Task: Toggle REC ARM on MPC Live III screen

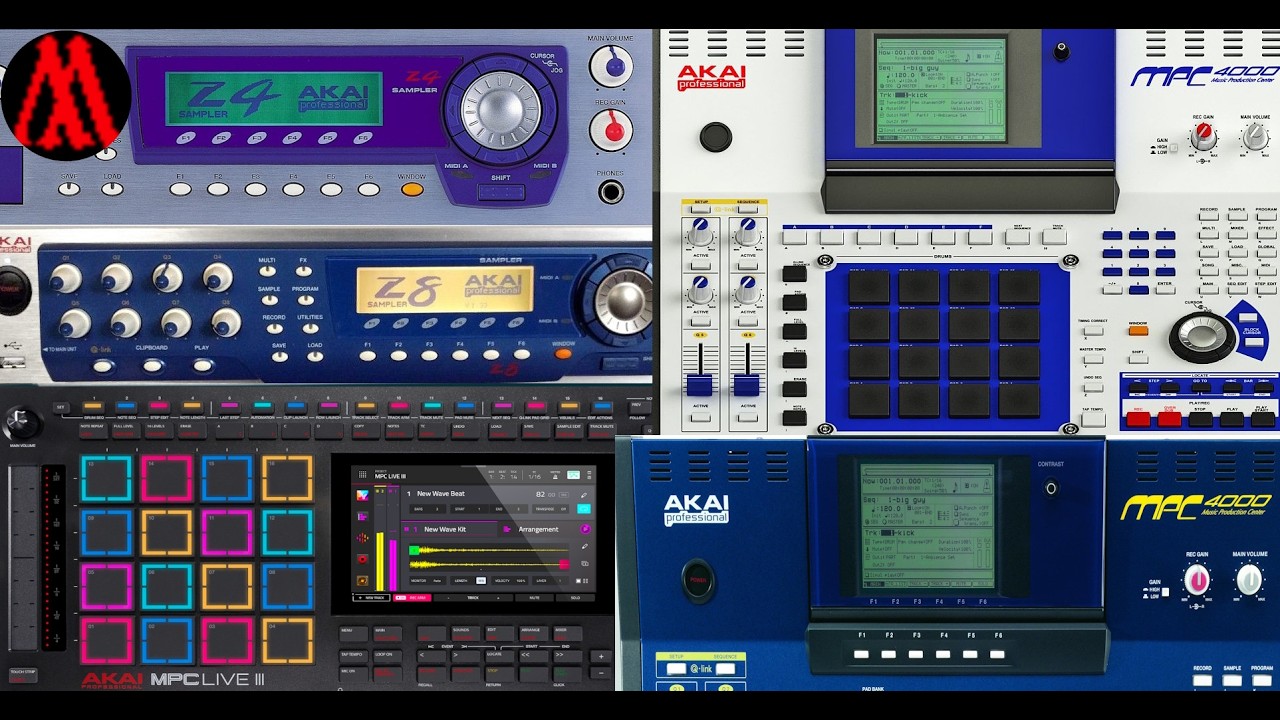Action: pyautogui.click(x=412, y=598)
